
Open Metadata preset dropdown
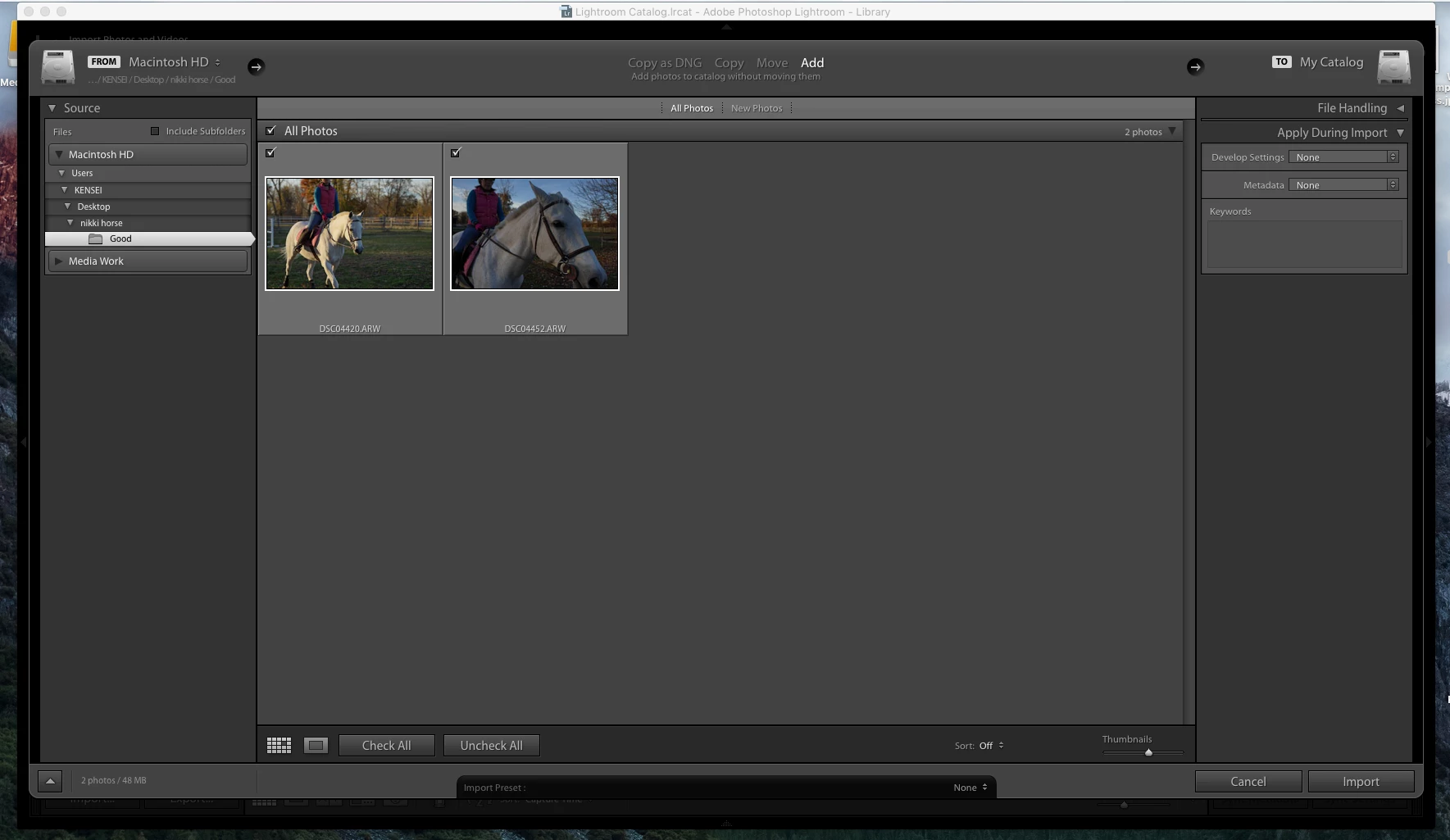1343,184
